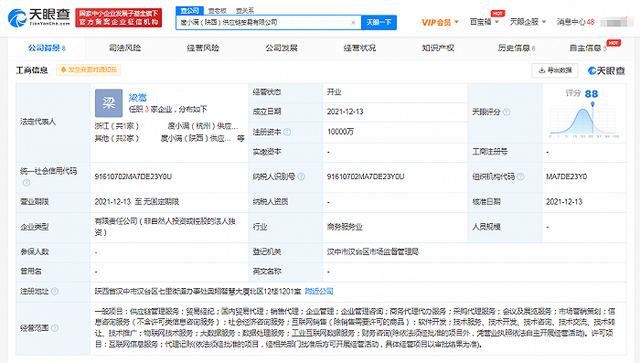
Task: Click the 注册地址 help icon
Action: click(54, 291)
